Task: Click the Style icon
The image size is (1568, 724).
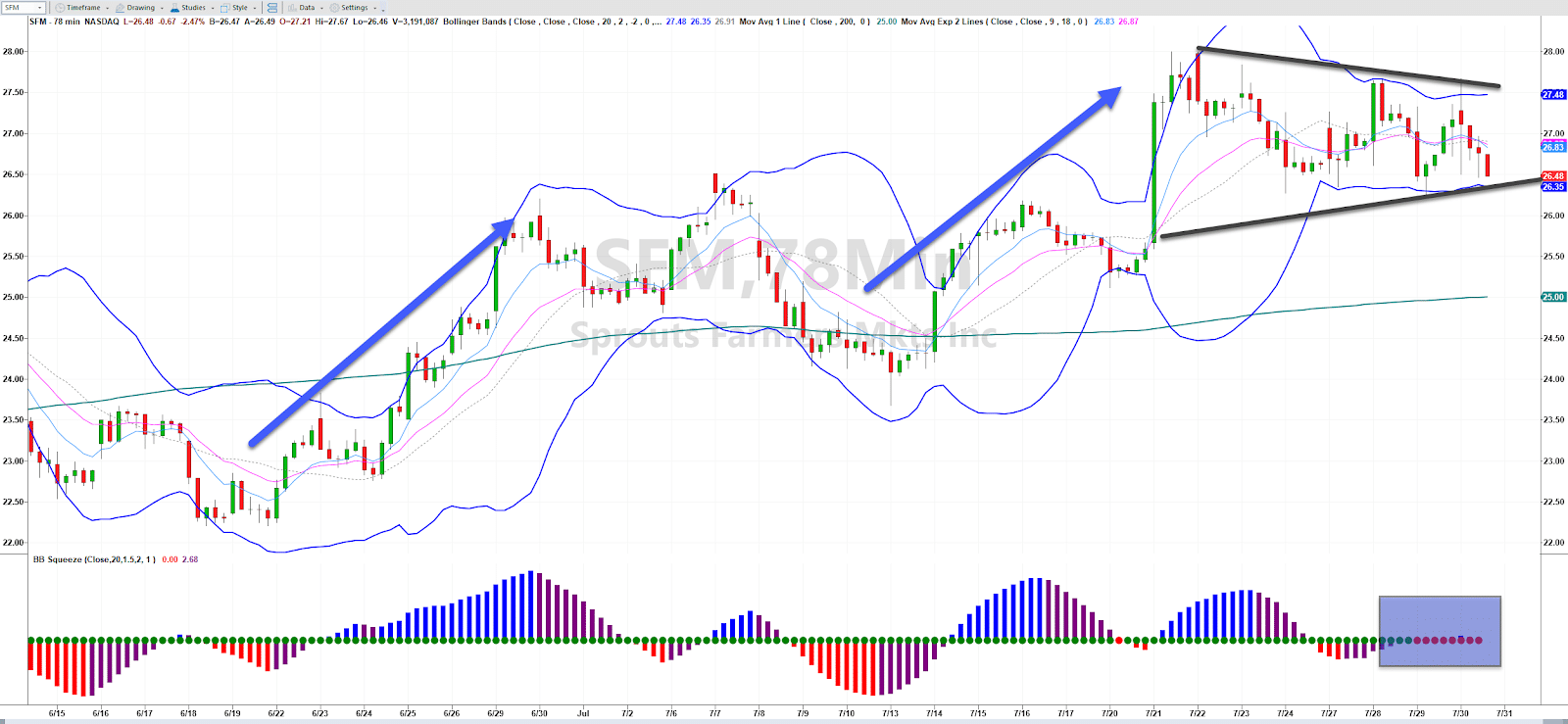Action: click(224, 8)
